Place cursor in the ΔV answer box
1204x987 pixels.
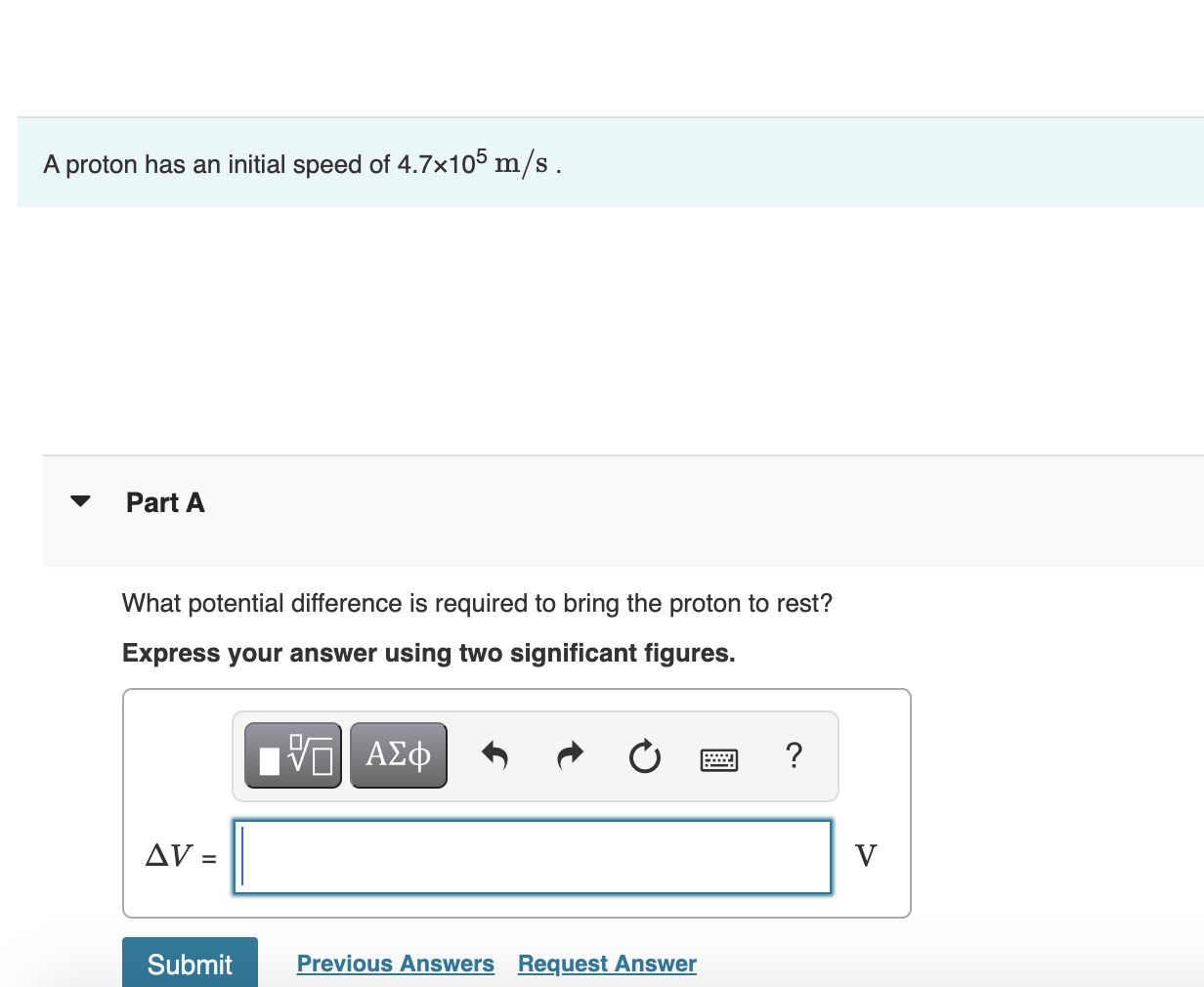pos(532,856)
